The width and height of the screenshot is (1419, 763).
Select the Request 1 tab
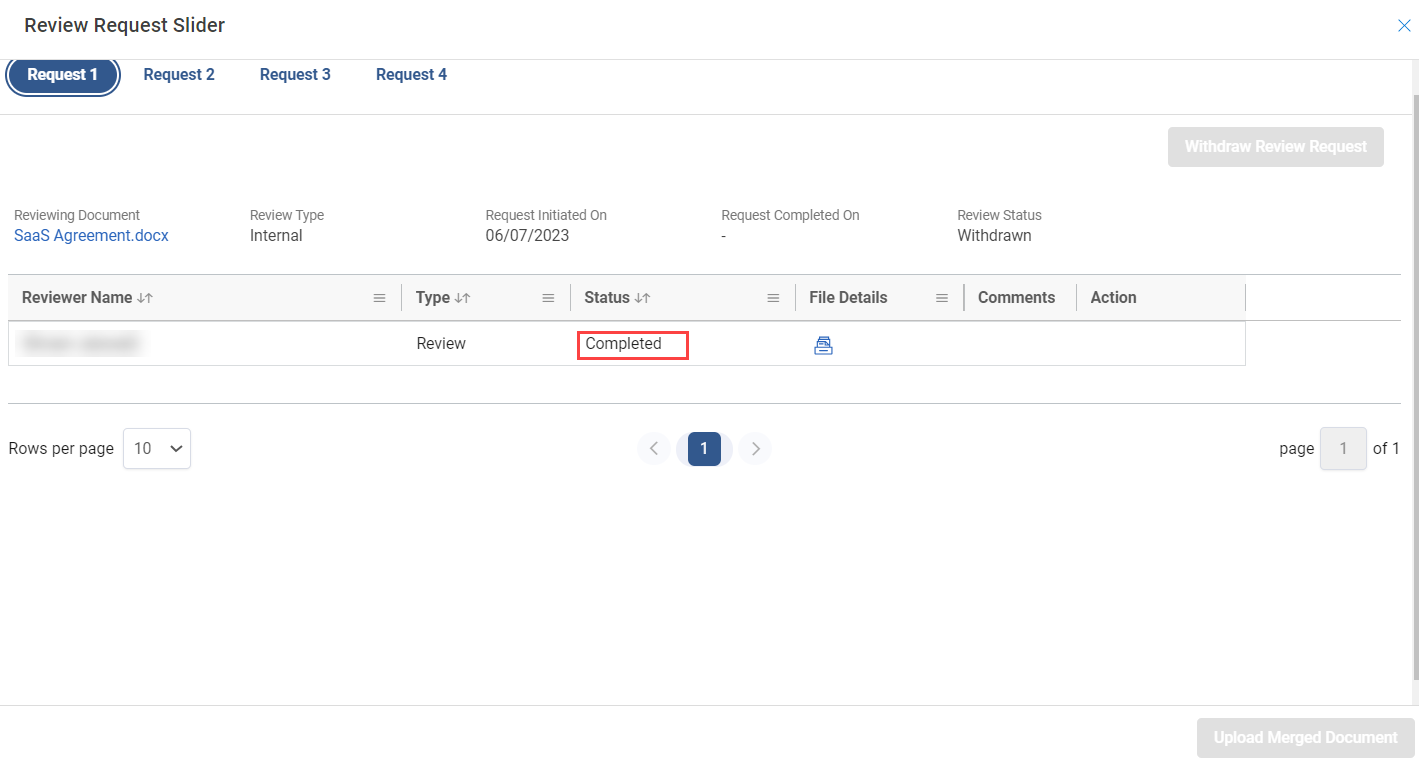[x=63, y=75]
